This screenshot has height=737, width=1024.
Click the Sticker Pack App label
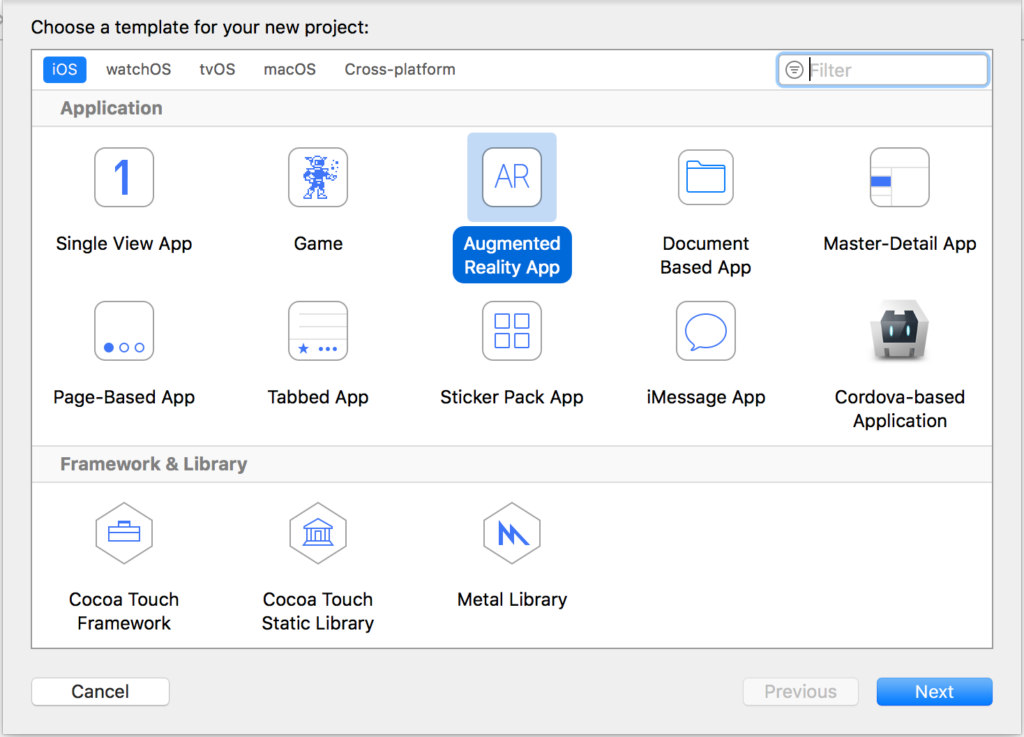click(512, 397)
